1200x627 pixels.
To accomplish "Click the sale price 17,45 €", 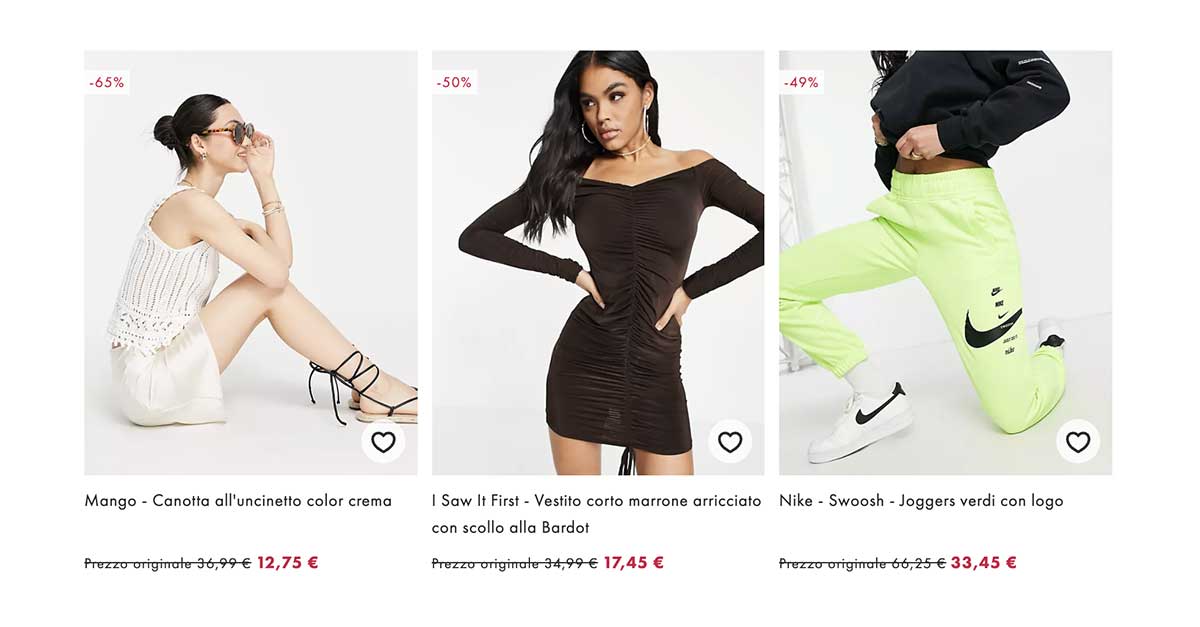I will click(634, 562).
